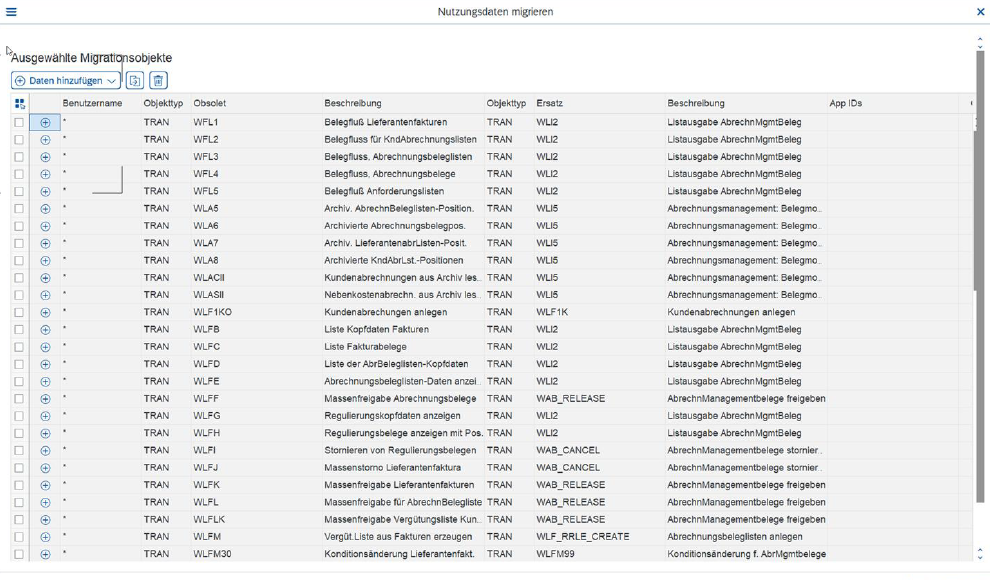Click the plus icon in WLACII row
The image size is (990, 580).
pyautogui.click(x=45, y=278)
